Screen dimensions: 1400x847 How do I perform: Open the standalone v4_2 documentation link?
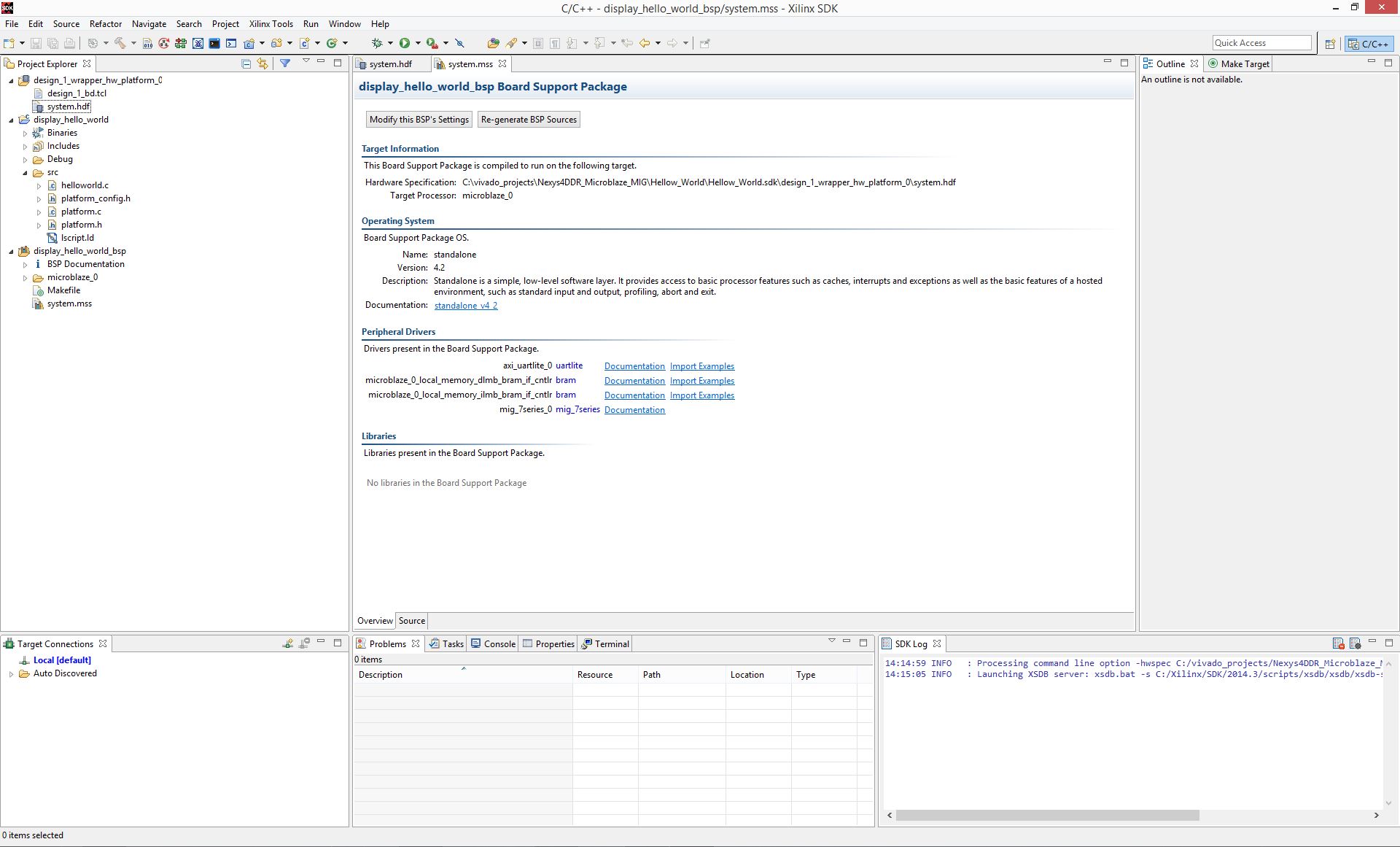466,306
